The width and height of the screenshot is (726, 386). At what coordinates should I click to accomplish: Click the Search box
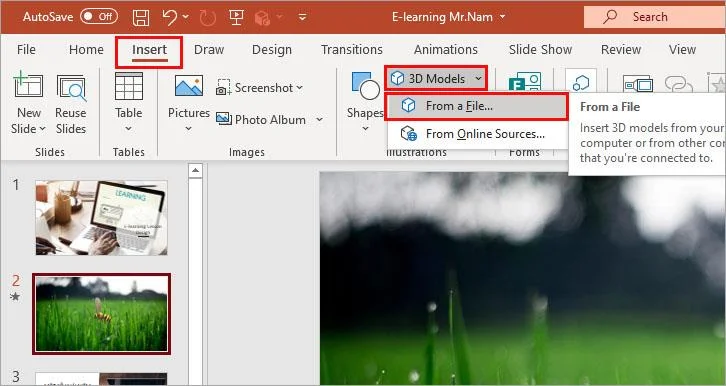[x=654, y=17]
